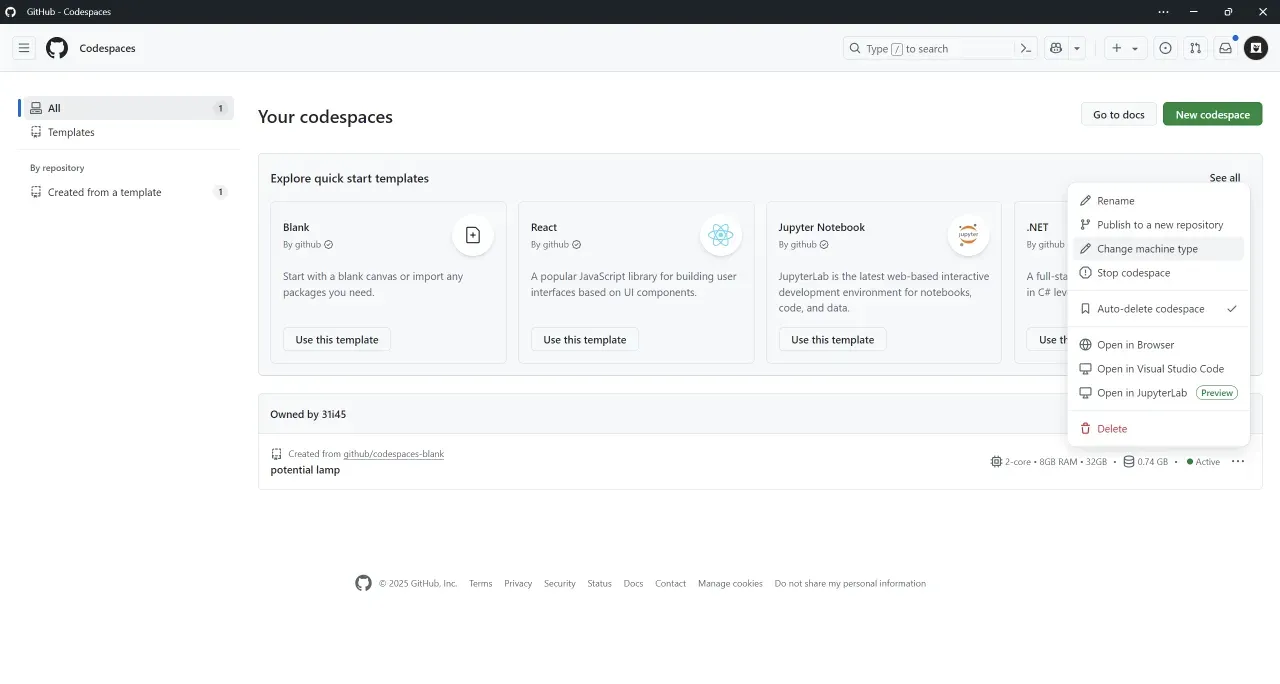Open the Docs footer link

(633, 584)
